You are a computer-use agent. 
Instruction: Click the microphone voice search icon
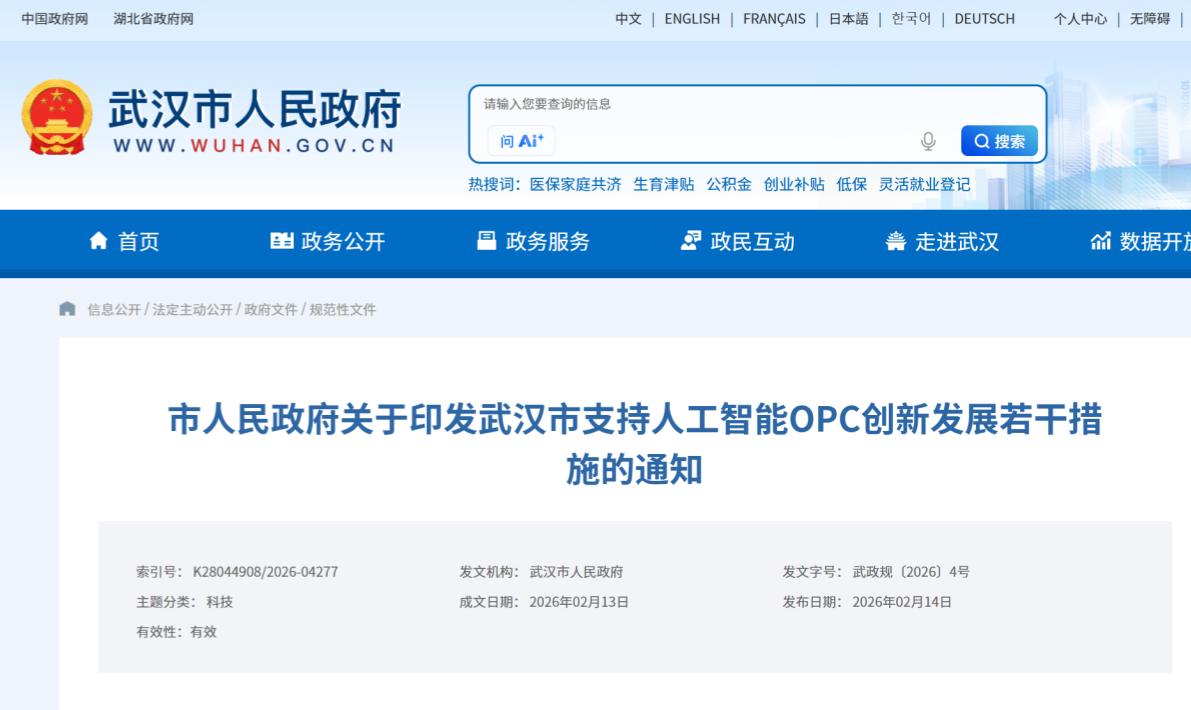[x=928, y=141]
